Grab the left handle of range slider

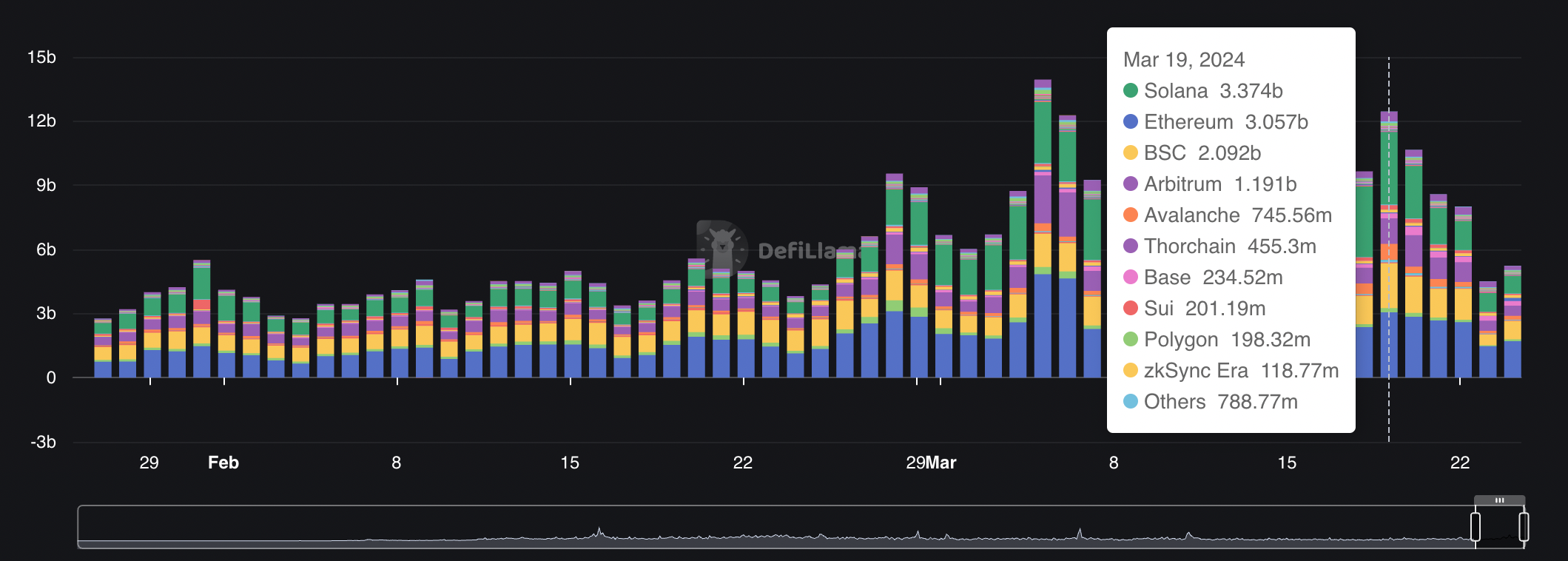coord(1476,527)
